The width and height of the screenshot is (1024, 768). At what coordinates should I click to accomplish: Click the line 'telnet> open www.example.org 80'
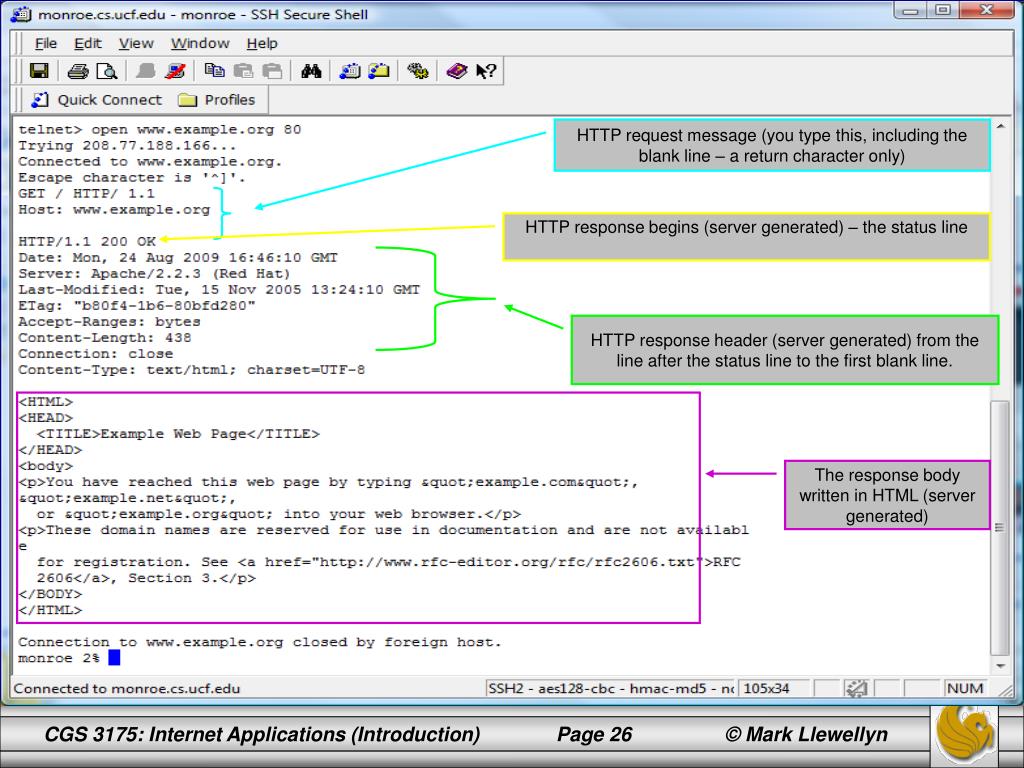coord(159,129)
